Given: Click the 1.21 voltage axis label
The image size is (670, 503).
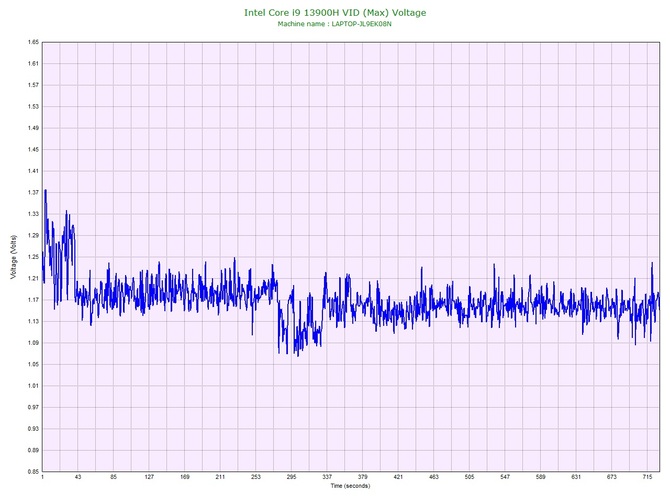Looking at the screenshot, I should click(33, 279).
